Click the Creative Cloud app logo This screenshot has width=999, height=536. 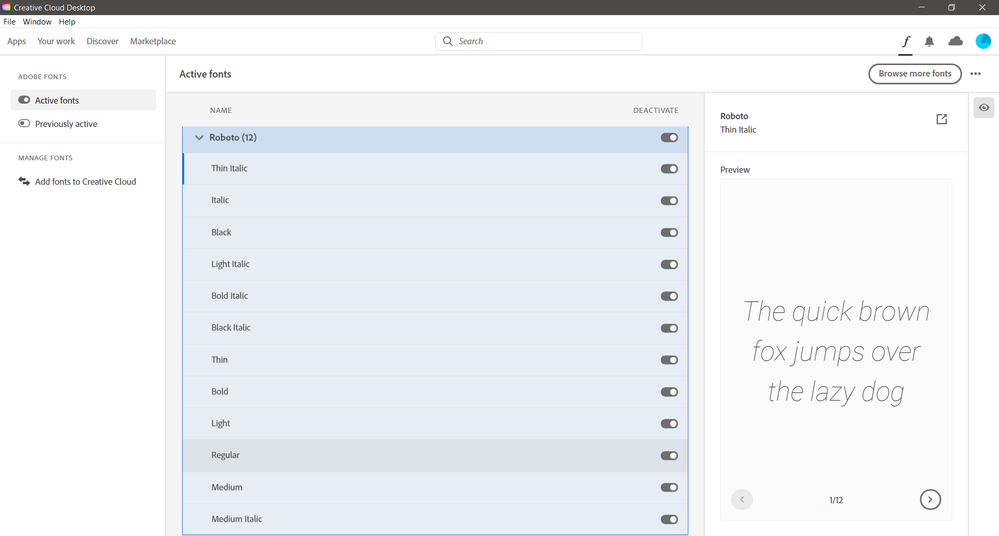(6, 7)
